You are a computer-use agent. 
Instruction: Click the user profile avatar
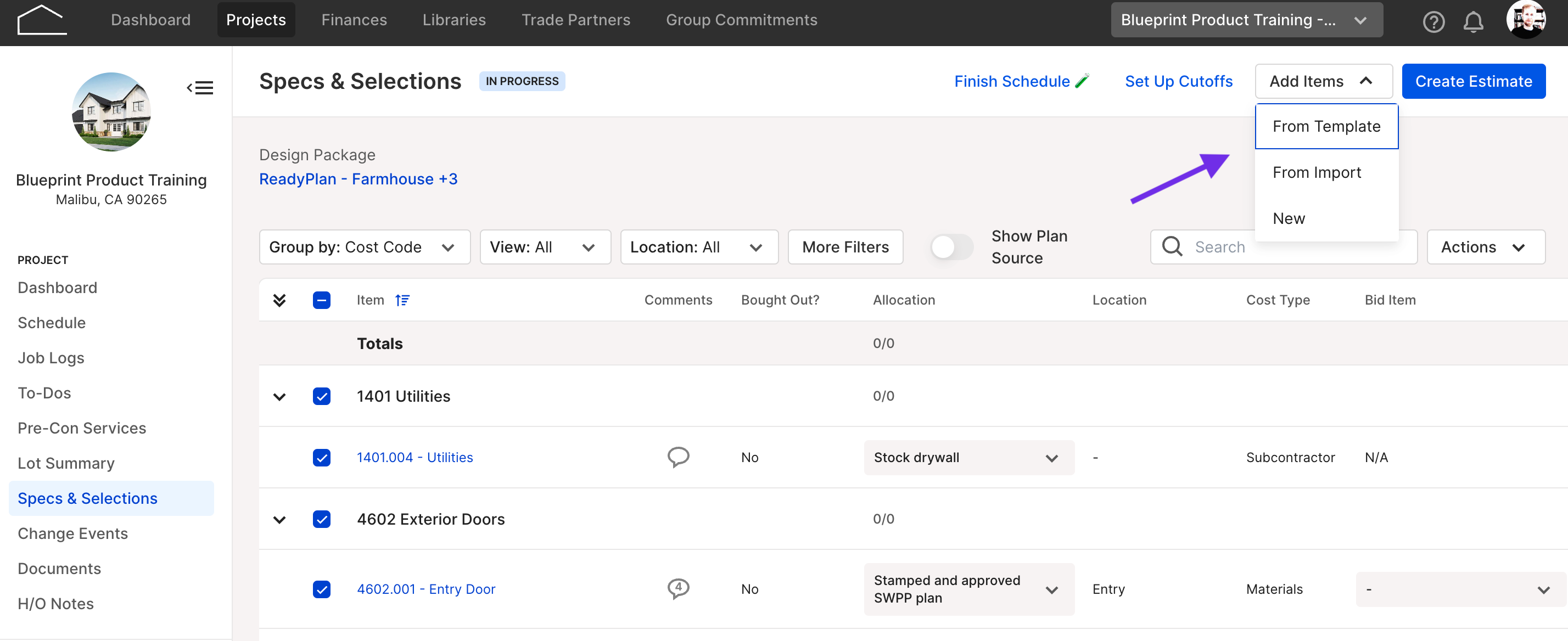[1526, 19]
